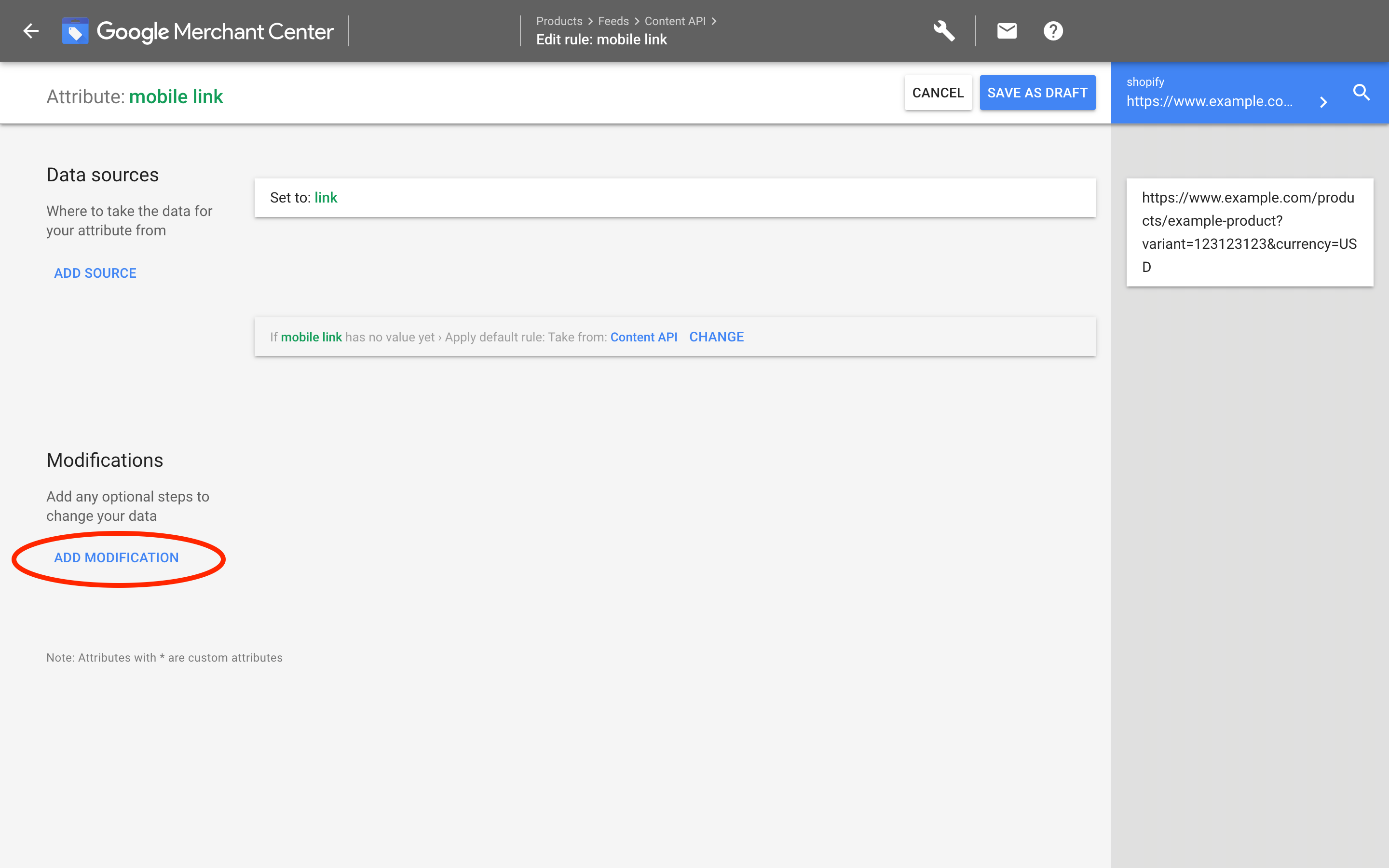Open the Content API breadcrumb
Screen dimensions: 1389x868
coord(674,21)
